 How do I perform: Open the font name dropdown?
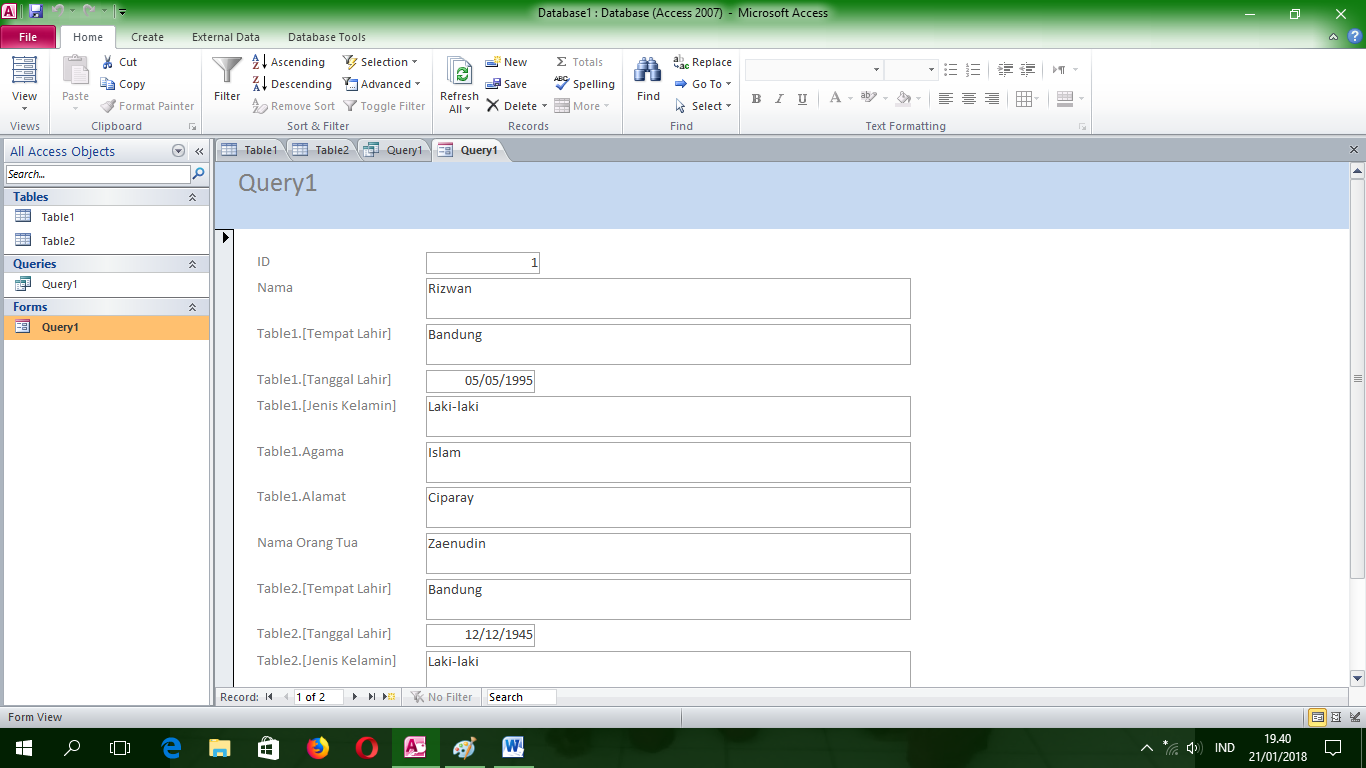coord(877,69)
